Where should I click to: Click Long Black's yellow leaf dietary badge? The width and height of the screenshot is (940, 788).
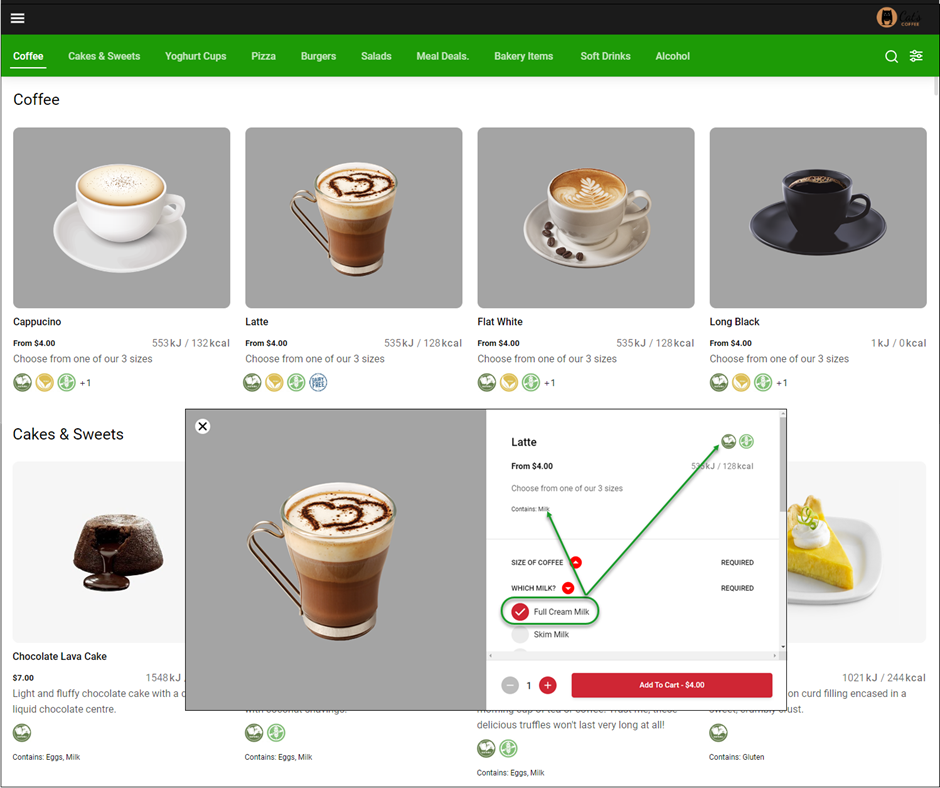tap(741, 382)
